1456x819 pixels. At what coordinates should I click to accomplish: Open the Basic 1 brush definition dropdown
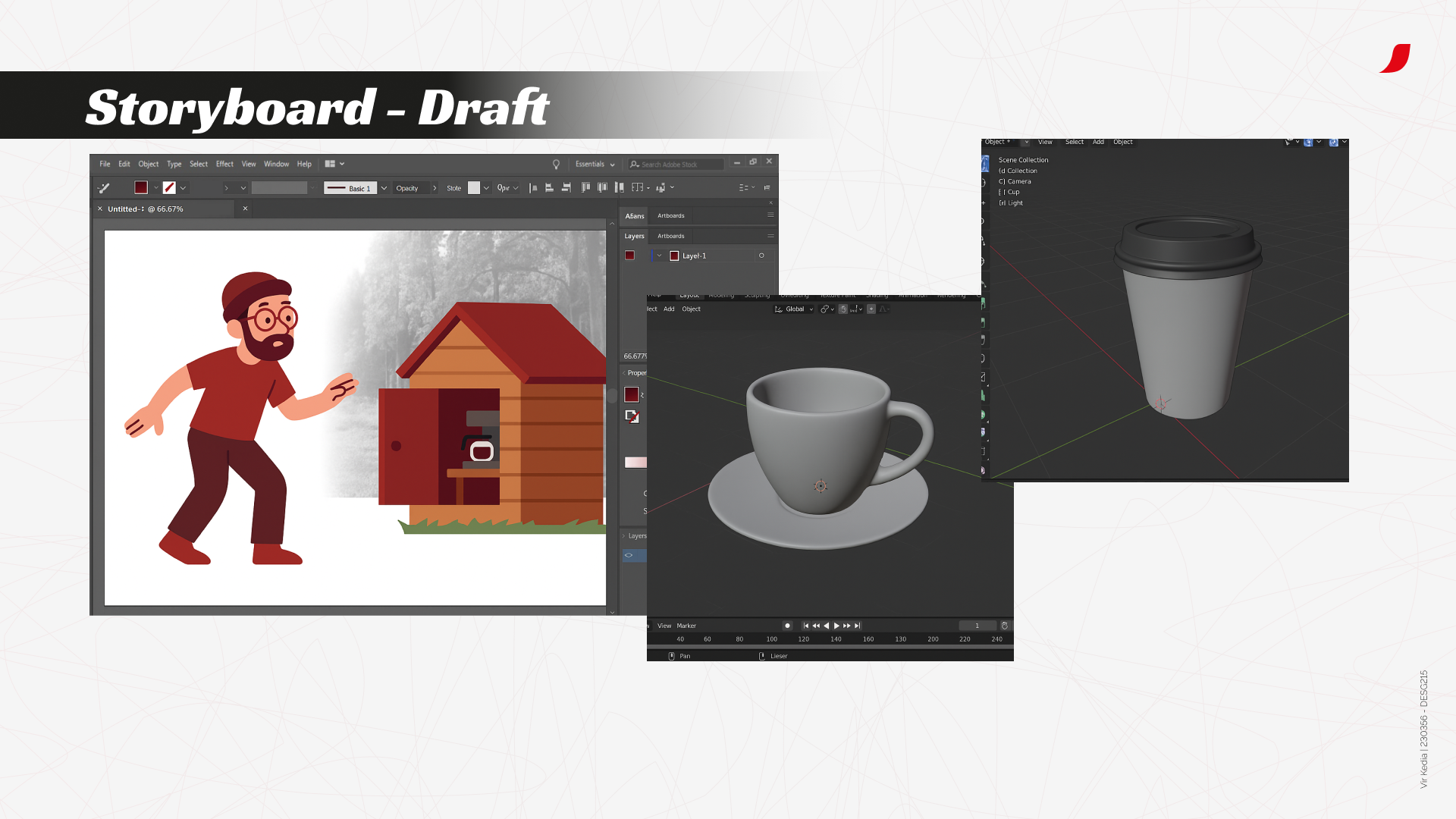click(384, 188)
